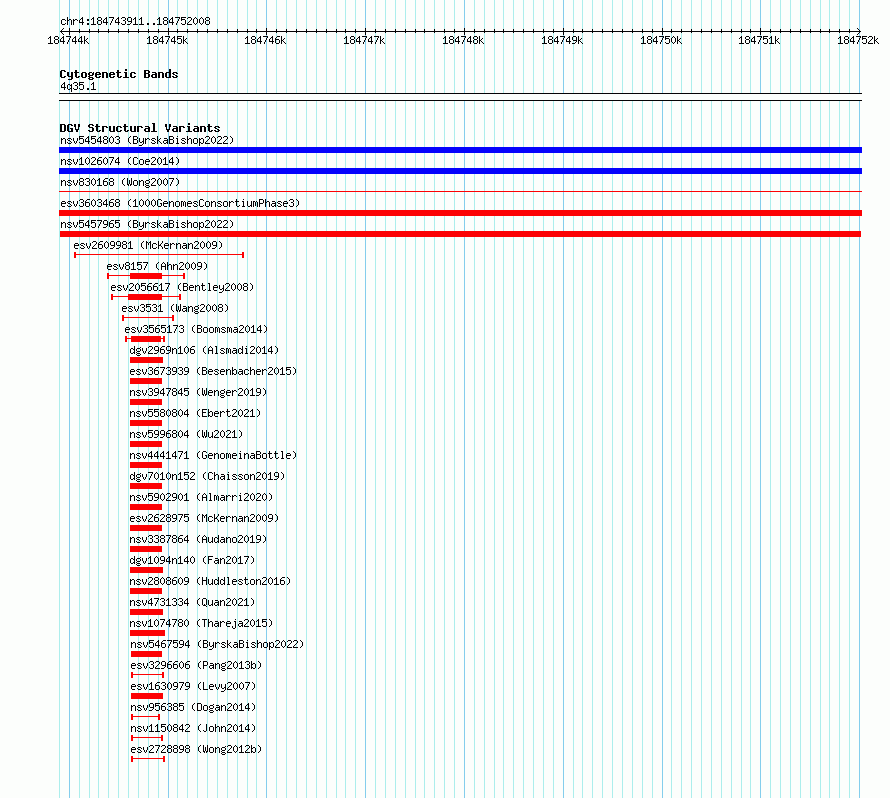The width and height of the screenshot is (890, 798).
Task: Open nsv956385 (Dogan2014) variant
Action: tap(194, 707)
